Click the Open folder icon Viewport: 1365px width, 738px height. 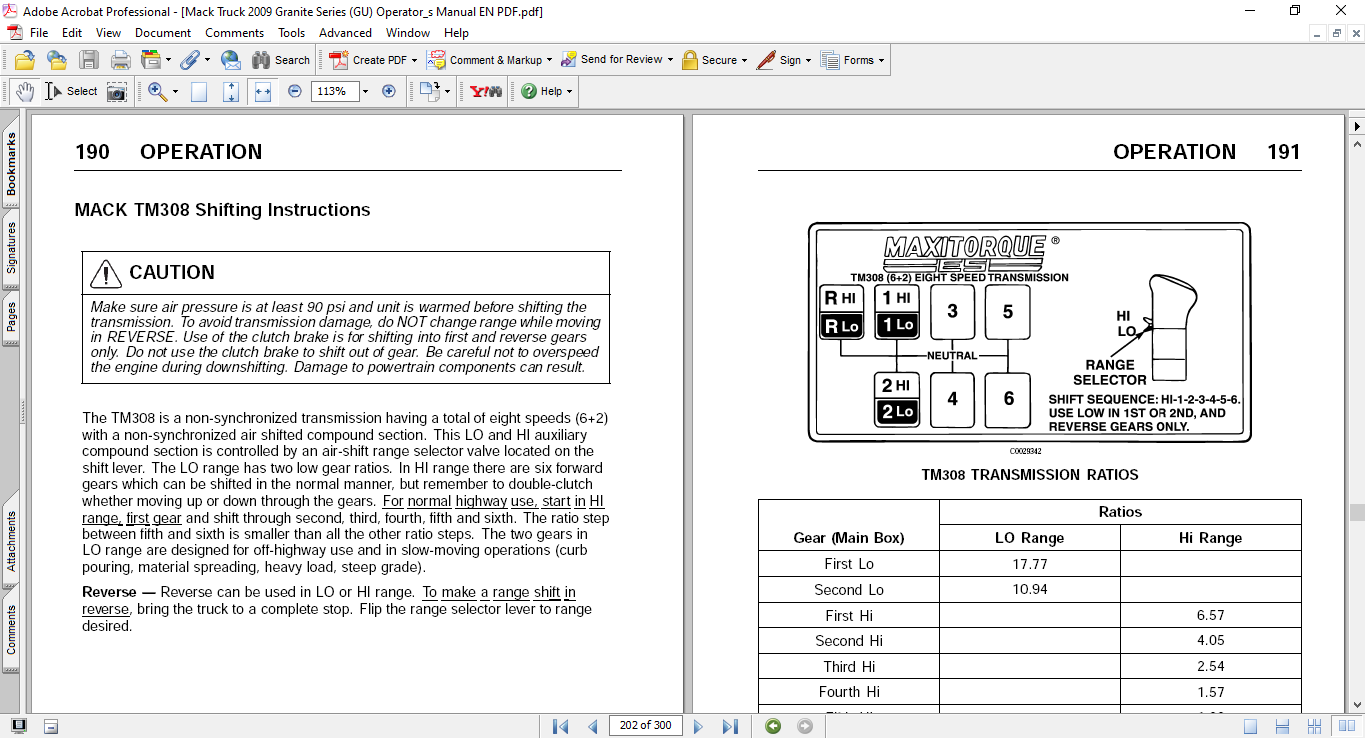(25, 60)
